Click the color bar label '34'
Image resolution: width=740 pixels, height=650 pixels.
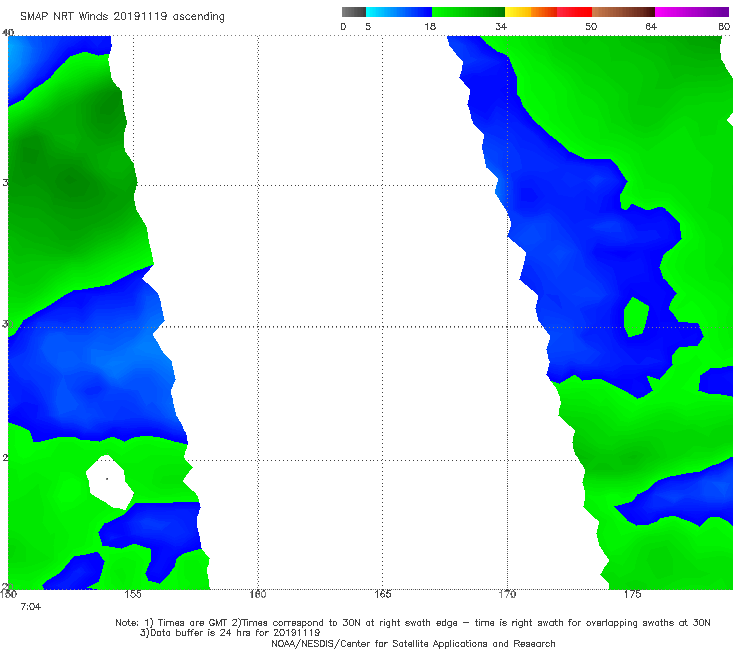(501, 27)
